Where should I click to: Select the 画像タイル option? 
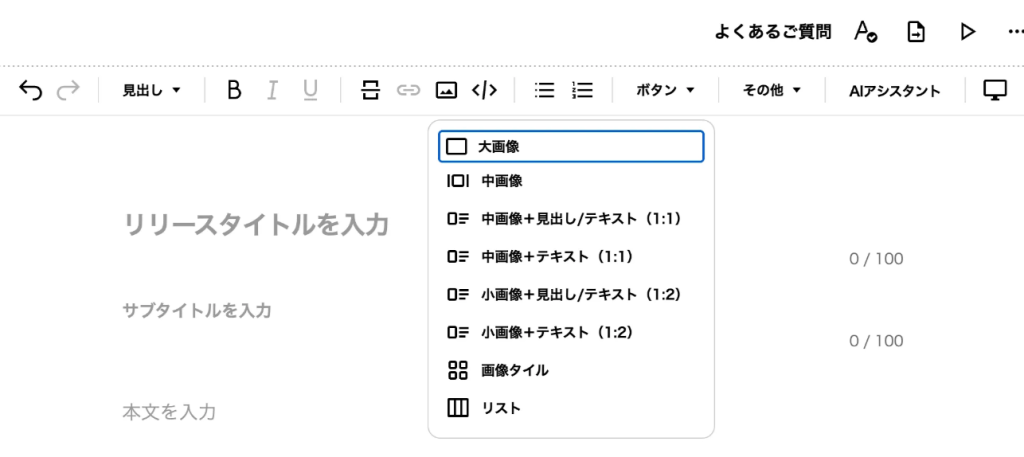[x=571, y=370]
